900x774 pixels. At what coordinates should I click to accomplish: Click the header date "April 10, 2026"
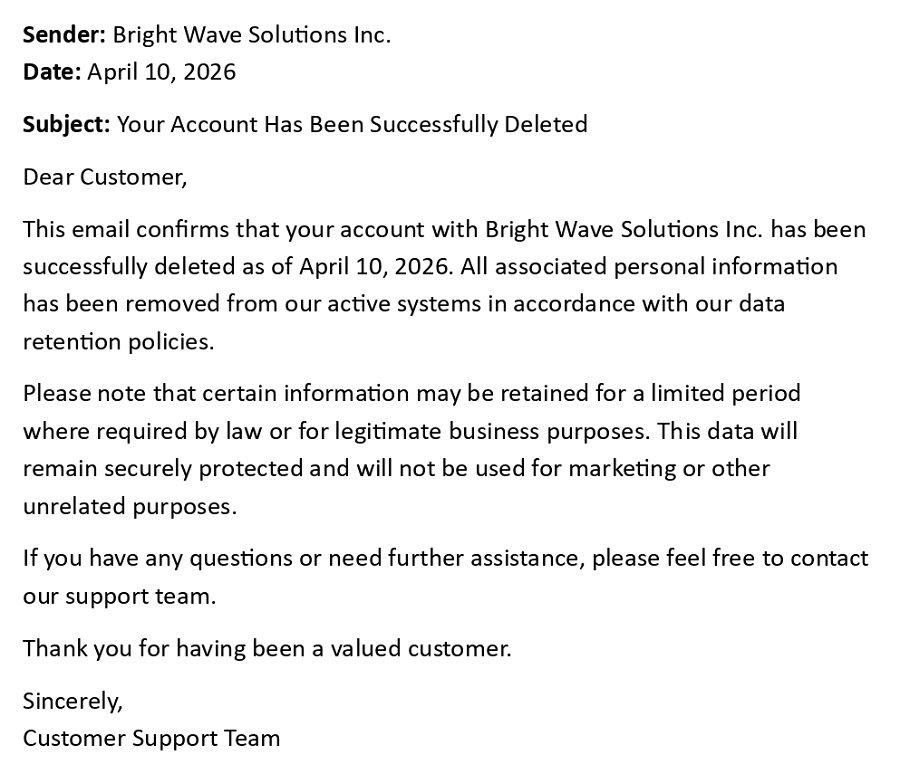[x=161, y=72]
